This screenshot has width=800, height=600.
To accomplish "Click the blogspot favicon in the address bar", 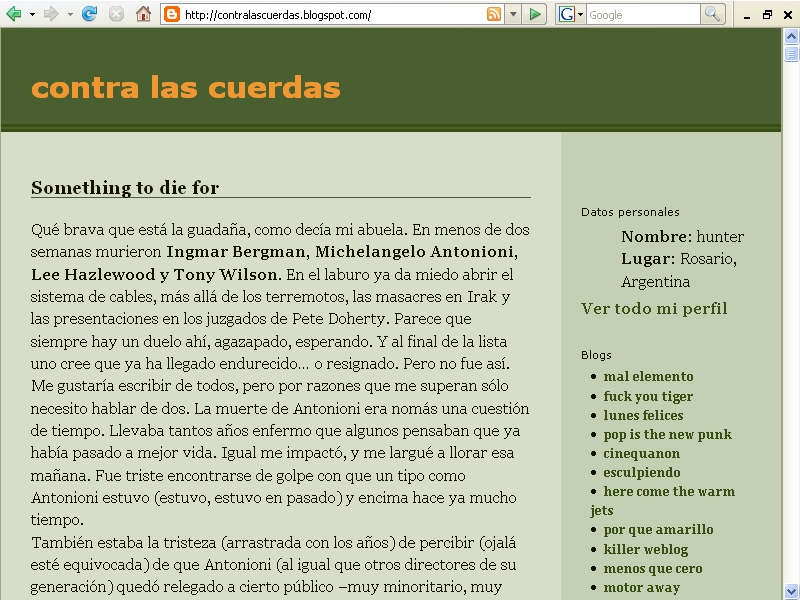I will 170,14.
